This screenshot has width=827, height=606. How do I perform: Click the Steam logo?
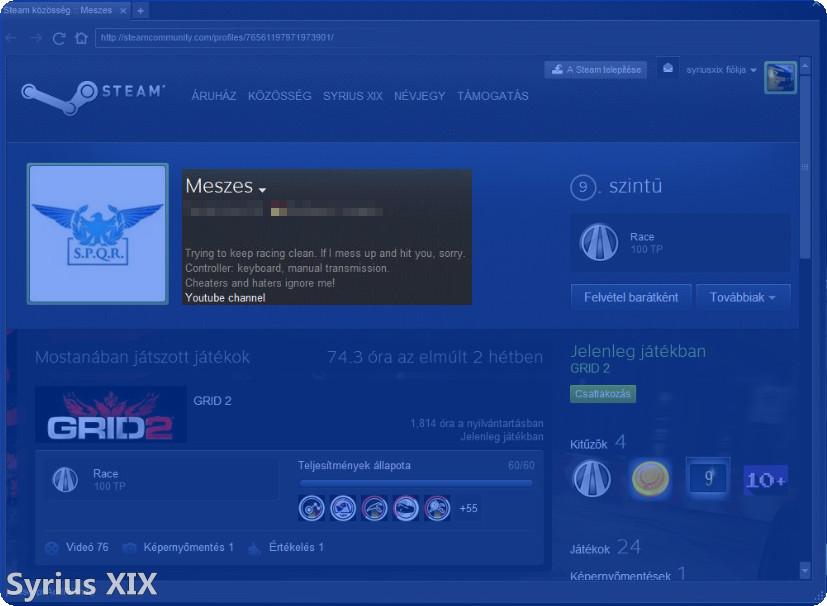pyautogui.click(x=93, y=97)
